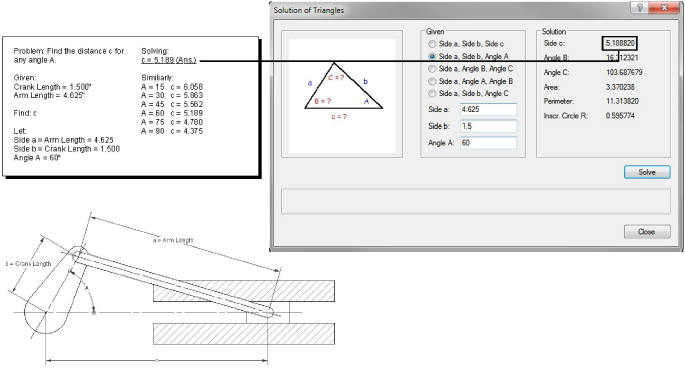This screenshot has height=369, width=685.
Task: Close the Solution of Triangles window
Action: click(664, 7)
